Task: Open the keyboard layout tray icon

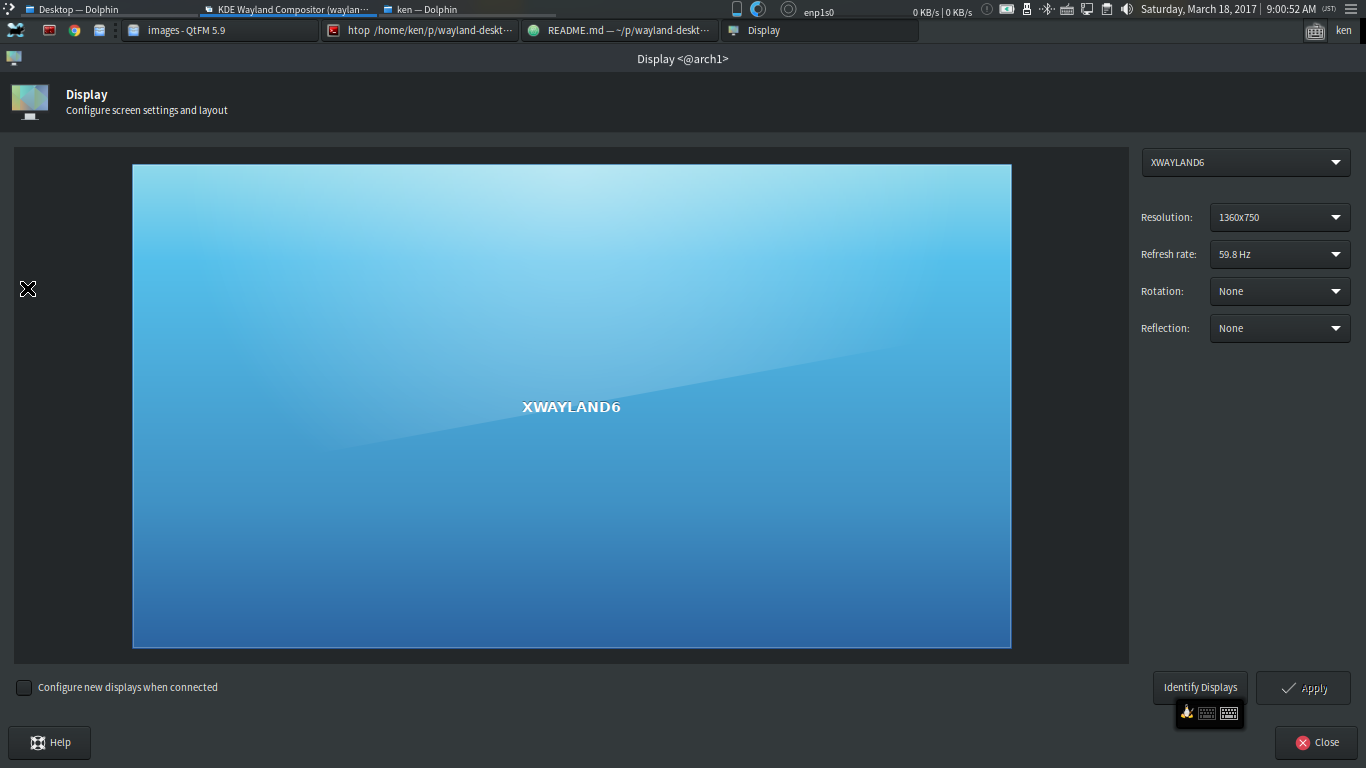Action: point(1066,9)
